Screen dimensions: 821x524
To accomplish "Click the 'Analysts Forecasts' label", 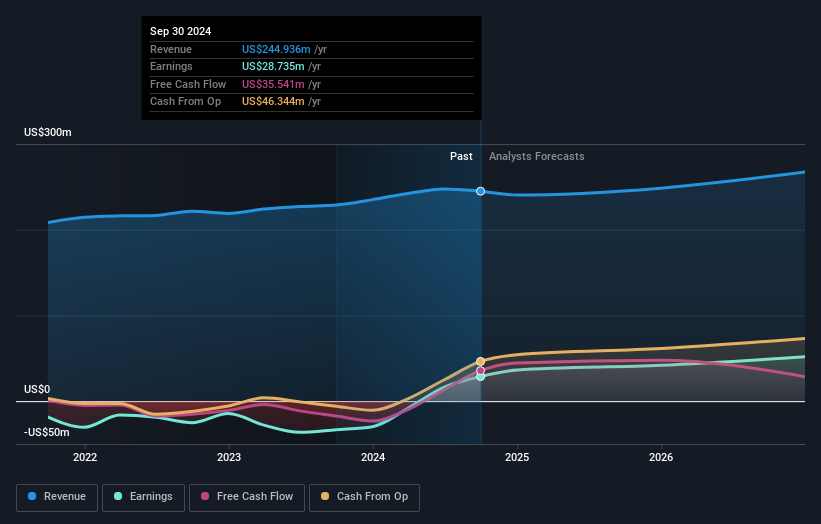I will click(x=537, y=156).
